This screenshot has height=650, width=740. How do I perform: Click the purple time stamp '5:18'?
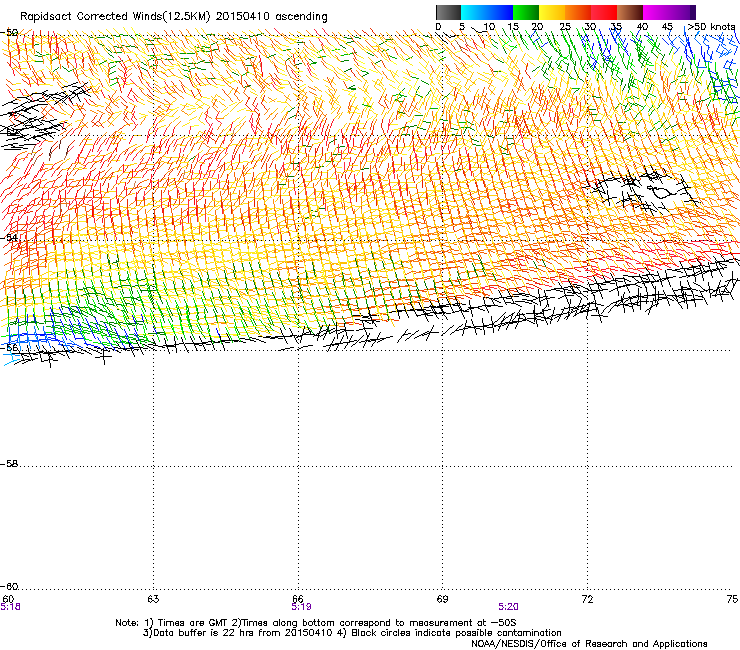tap(10, 607)
